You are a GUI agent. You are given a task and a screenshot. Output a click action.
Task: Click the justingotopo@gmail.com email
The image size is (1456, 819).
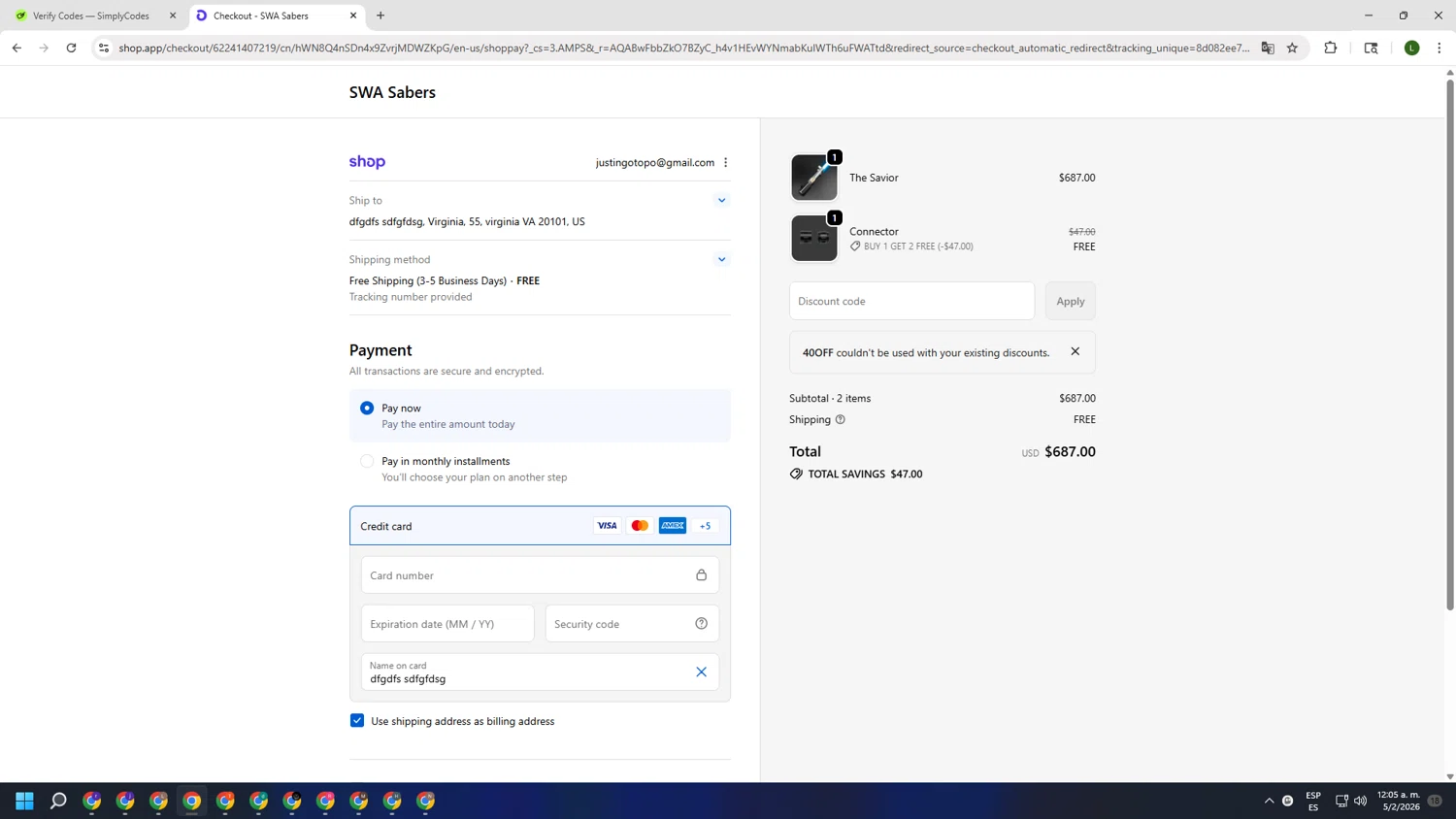click(655, 162)
